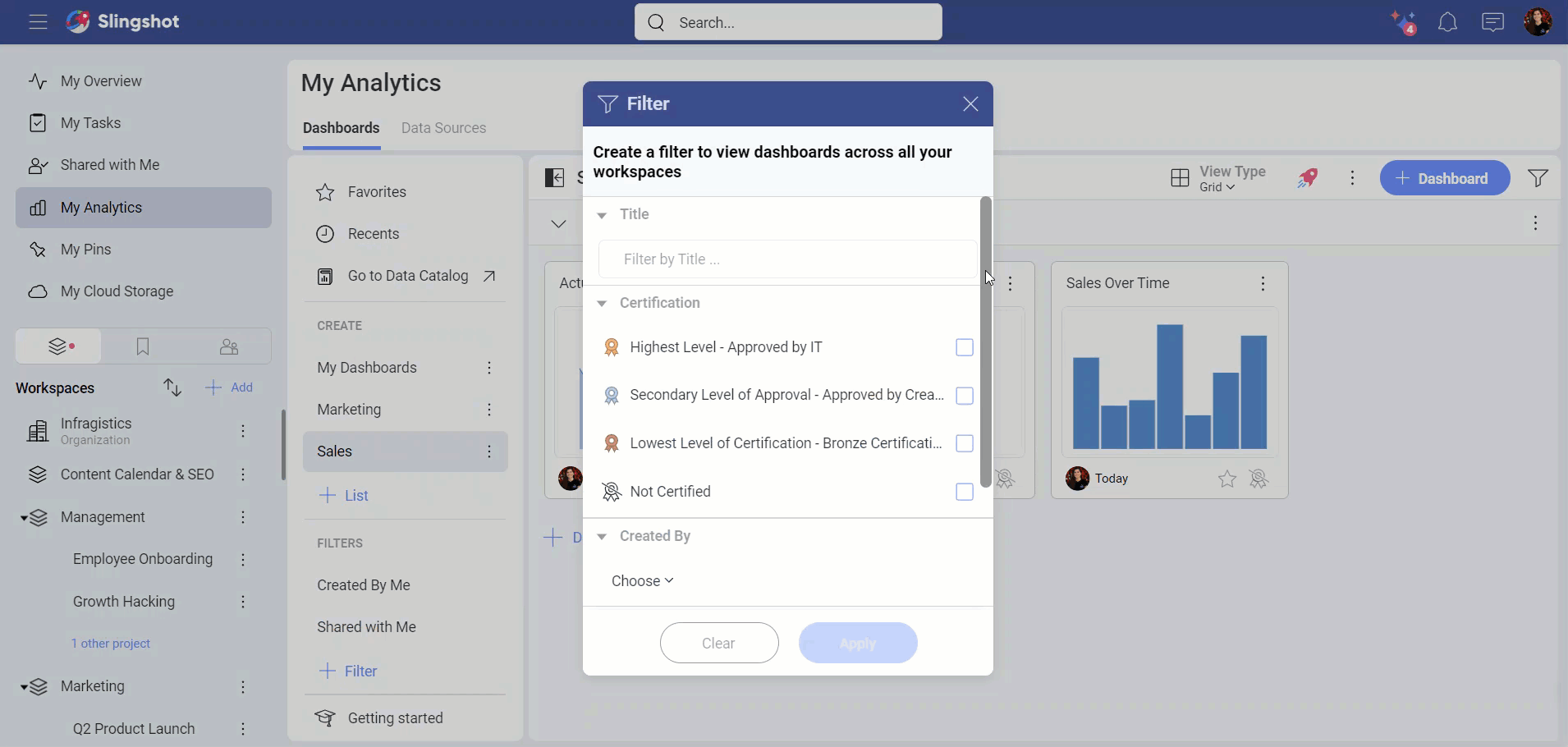Add a new List
The width and height of the screenshot is (1568, 747).
tap(343, 496)
